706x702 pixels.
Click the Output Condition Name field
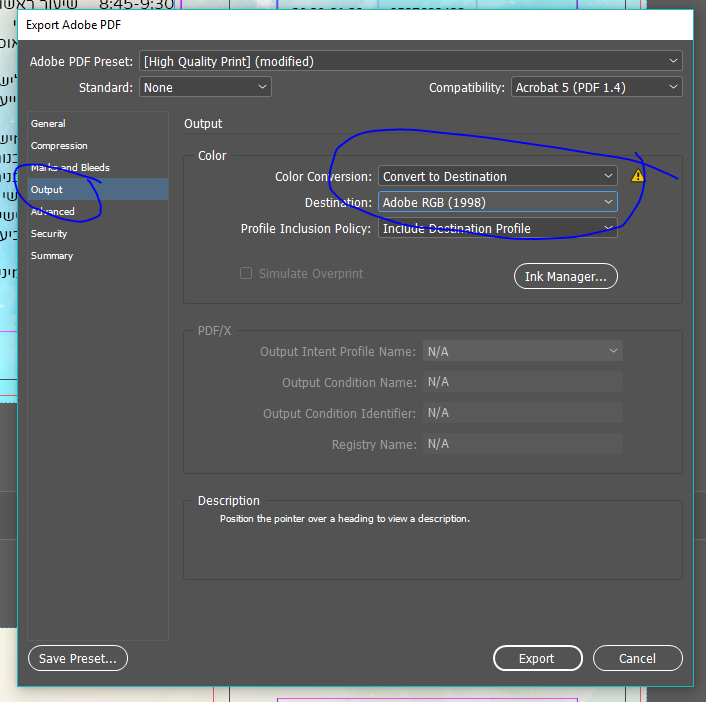click(x=523, y=382)
